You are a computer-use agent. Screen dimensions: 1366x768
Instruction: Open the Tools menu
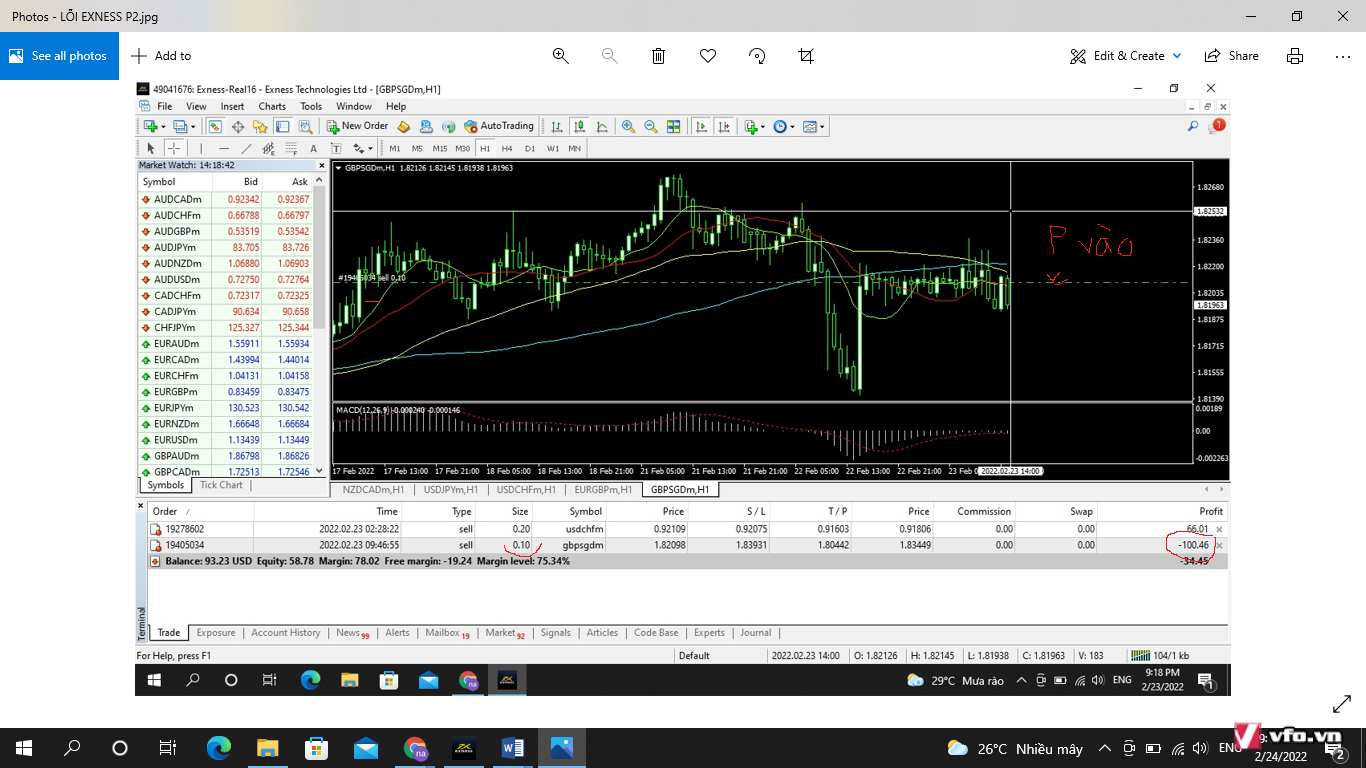(311, 106)
